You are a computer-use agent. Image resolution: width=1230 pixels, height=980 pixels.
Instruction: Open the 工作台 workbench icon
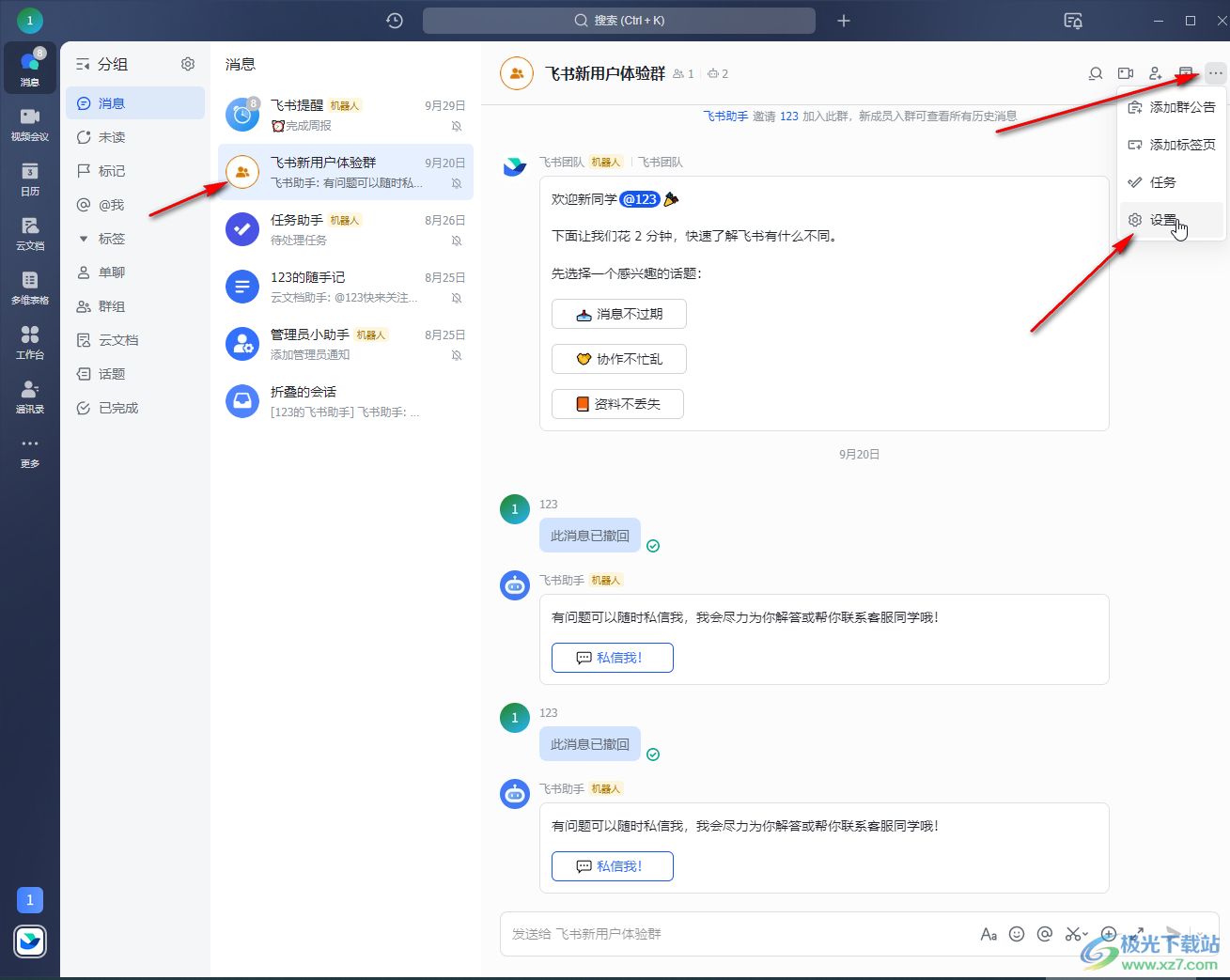pyautogui.click(x=30, y=342)
